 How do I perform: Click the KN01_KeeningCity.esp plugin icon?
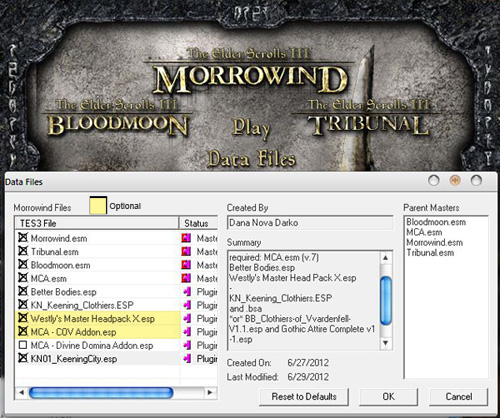(187, 359)
